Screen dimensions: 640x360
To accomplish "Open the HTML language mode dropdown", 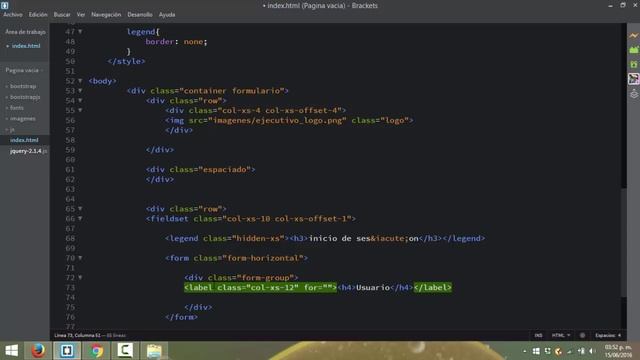I will click(x=561, y=336).
